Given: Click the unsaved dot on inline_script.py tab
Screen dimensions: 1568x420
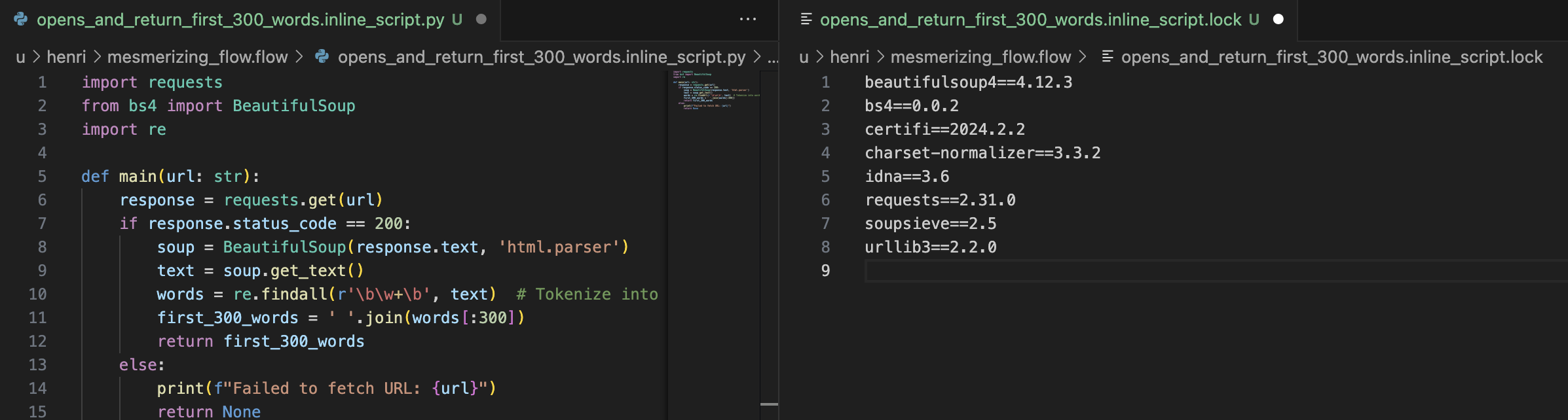Looking at the screenshot, I should 481,20.
